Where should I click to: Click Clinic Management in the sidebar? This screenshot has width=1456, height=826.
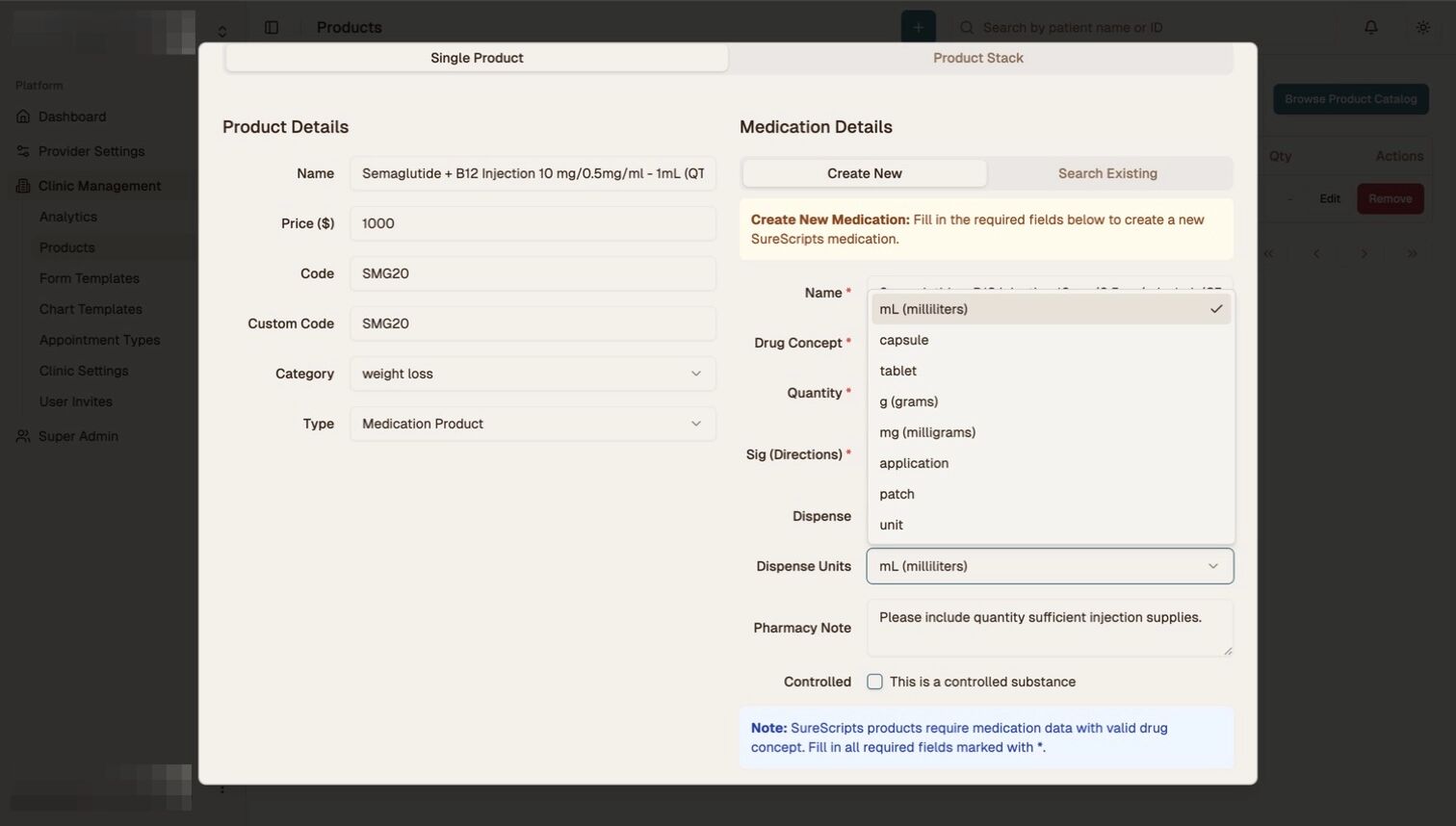point(100,186)
